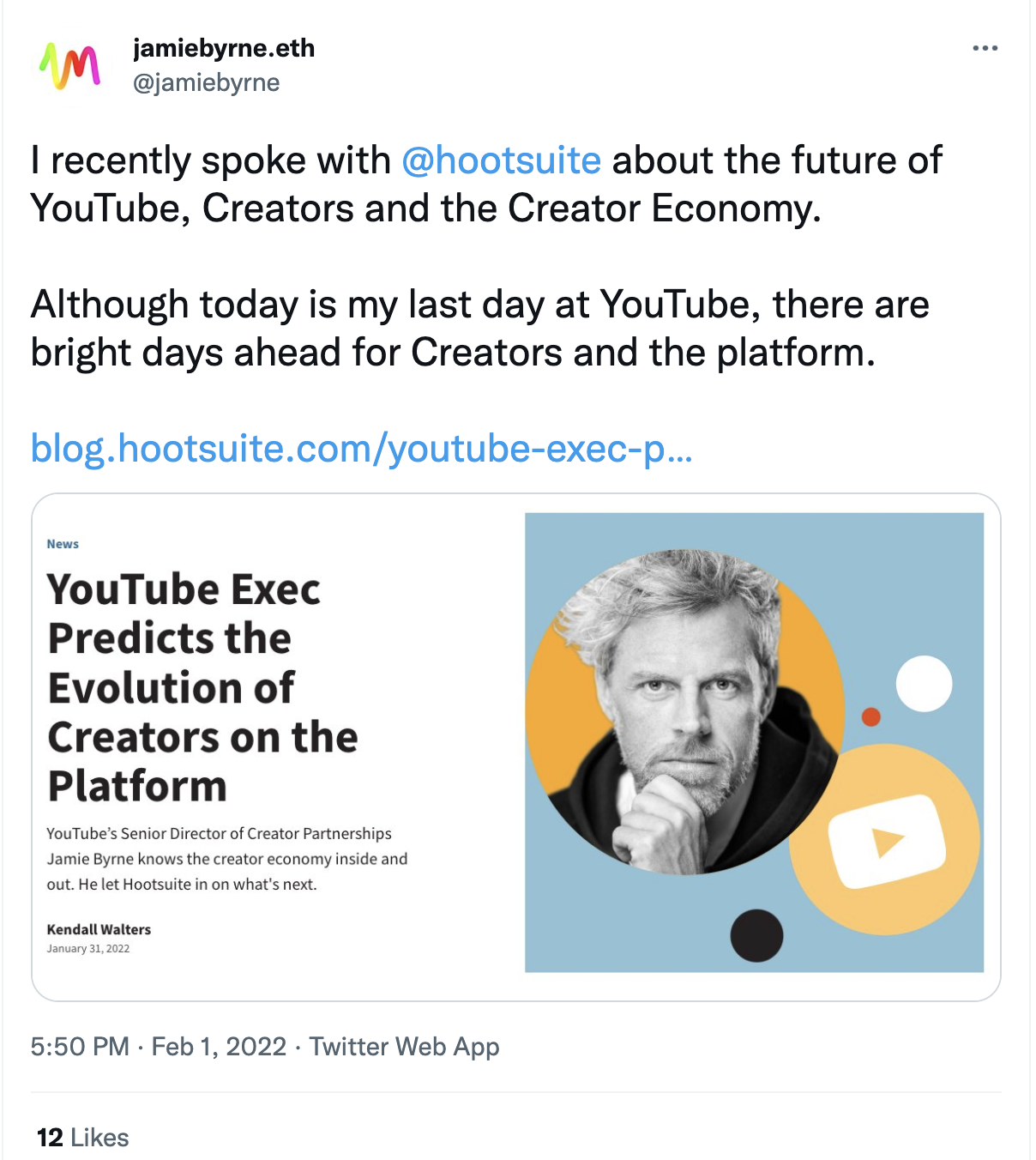Click the black circle graphic below the portrait
This screenshot has height=1160, width=1036.
[758, 935]
